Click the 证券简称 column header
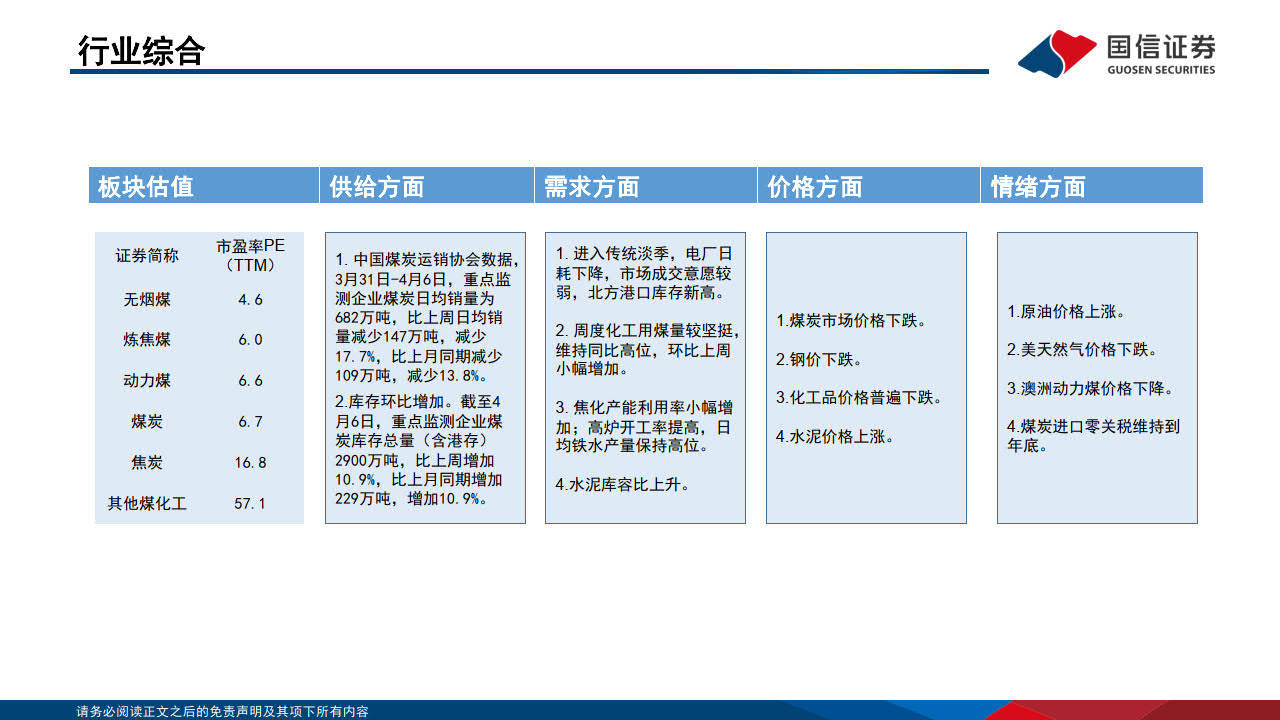Image resolution: width=1280 pixels, height=720 pixels. click(x=147, y=256)
